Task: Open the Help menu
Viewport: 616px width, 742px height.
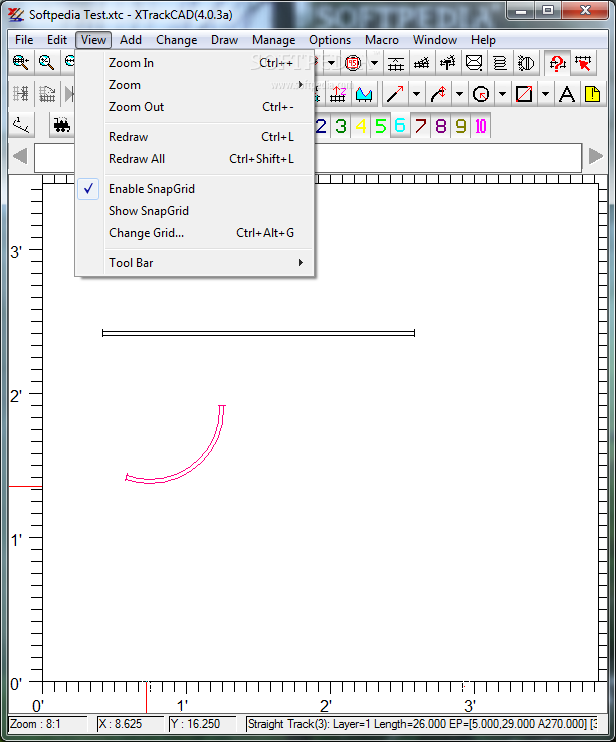Action: [x=483, y=40]
